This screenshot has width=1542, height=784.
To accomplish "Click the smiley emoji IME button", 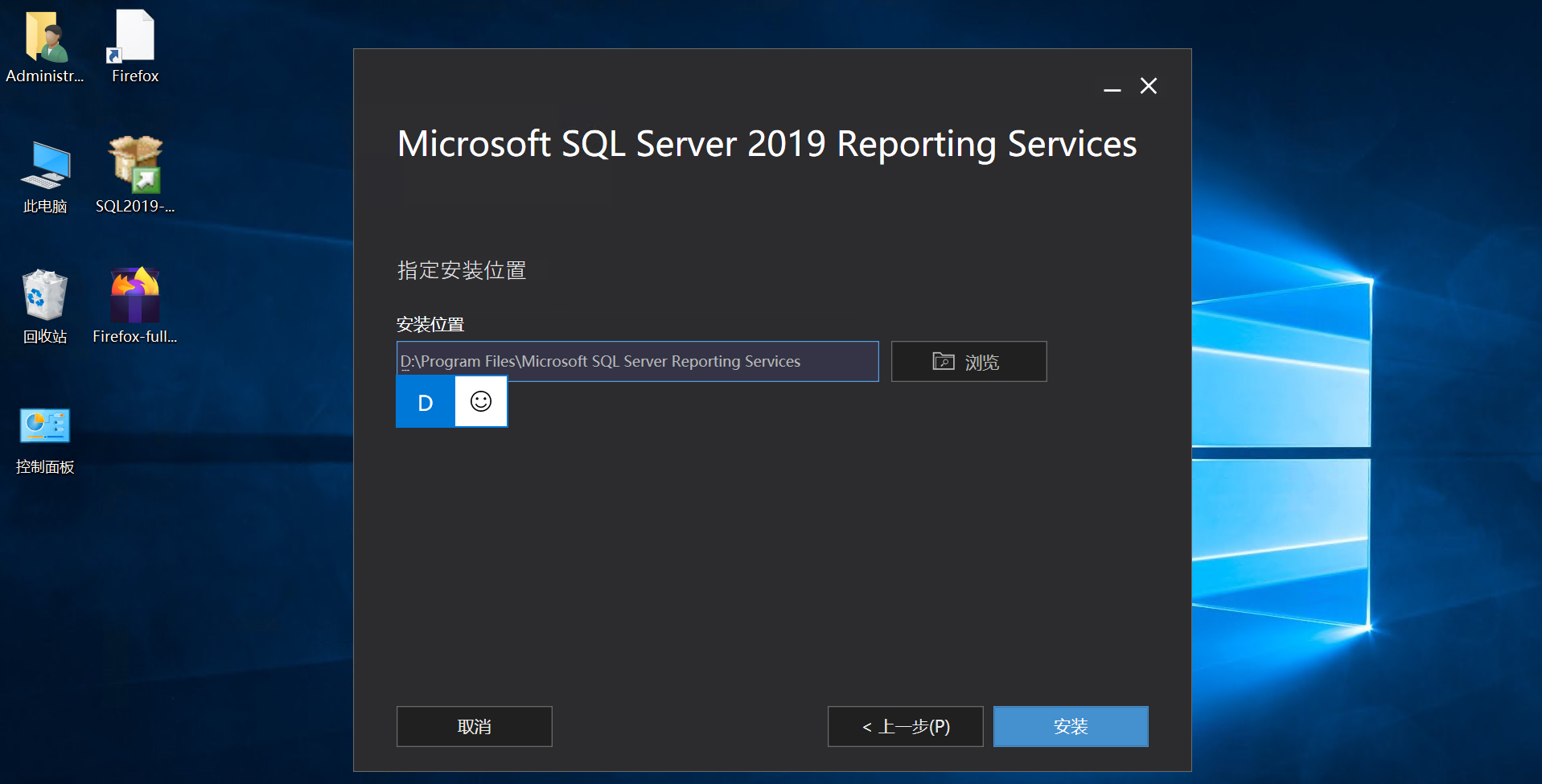I will pos(481,401).
